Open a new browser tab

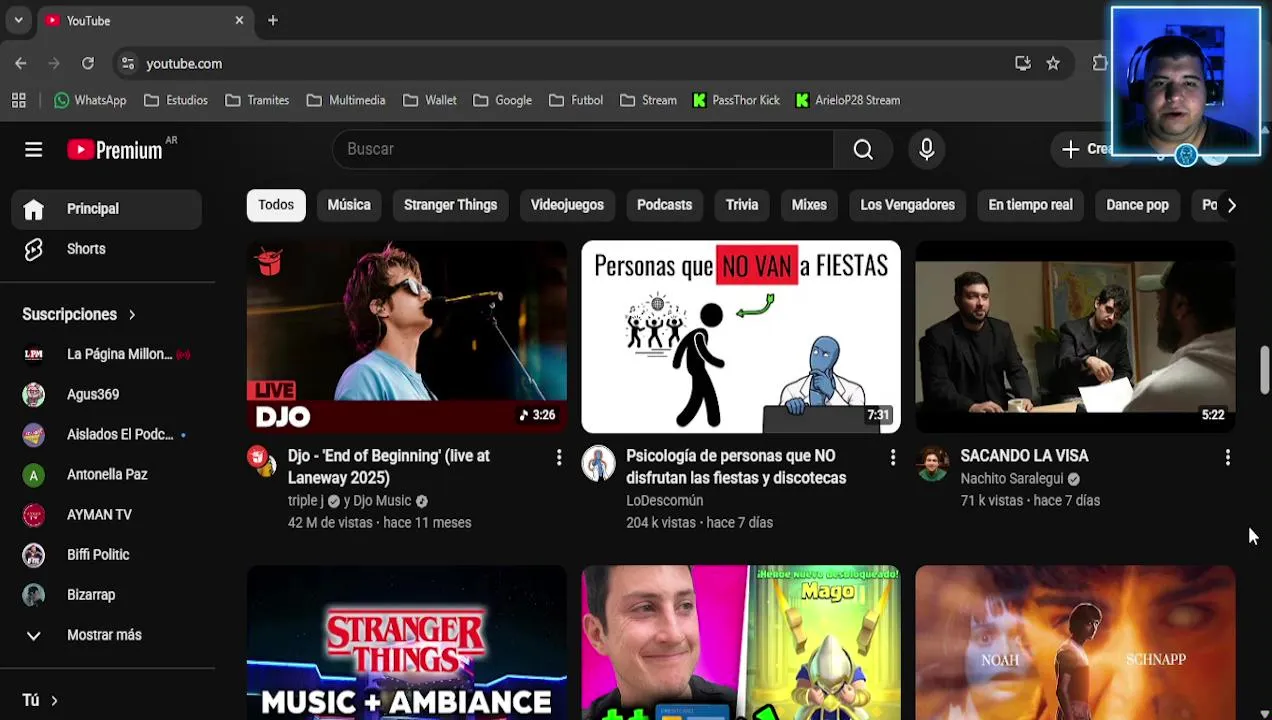[x=272, y=20]
